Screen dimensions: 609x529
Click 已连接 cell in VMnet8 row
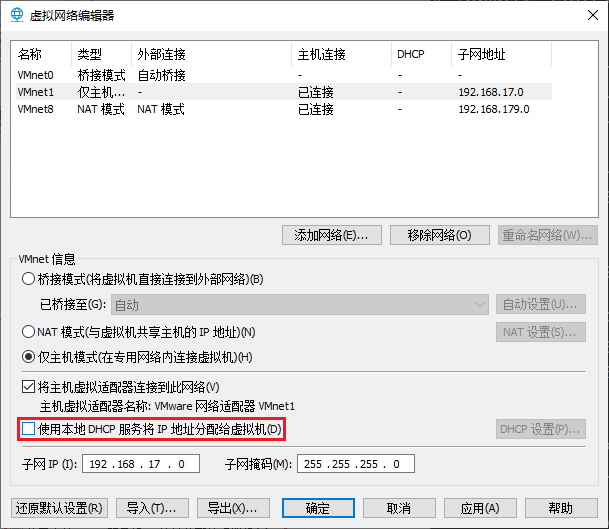pos(316,109)
